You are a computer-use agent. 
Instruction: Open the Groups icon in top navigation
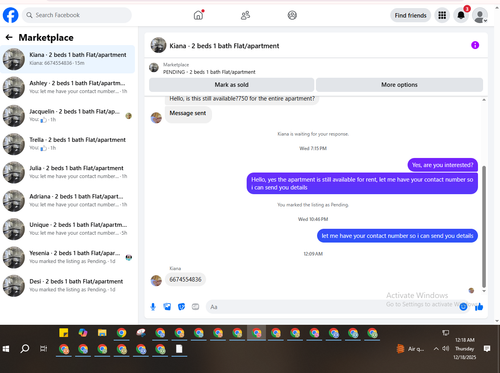(292, 15)
